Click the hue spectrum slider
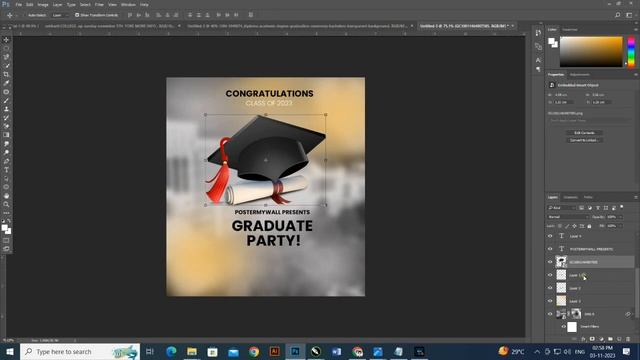This screenshot has width=640, height=360. tap(631, 52)
